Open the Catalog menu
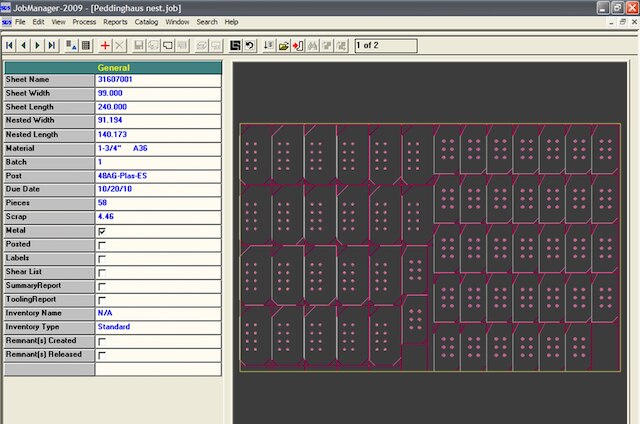The width and height of the screenshot is (640, 424). click(x=146, y=21)
